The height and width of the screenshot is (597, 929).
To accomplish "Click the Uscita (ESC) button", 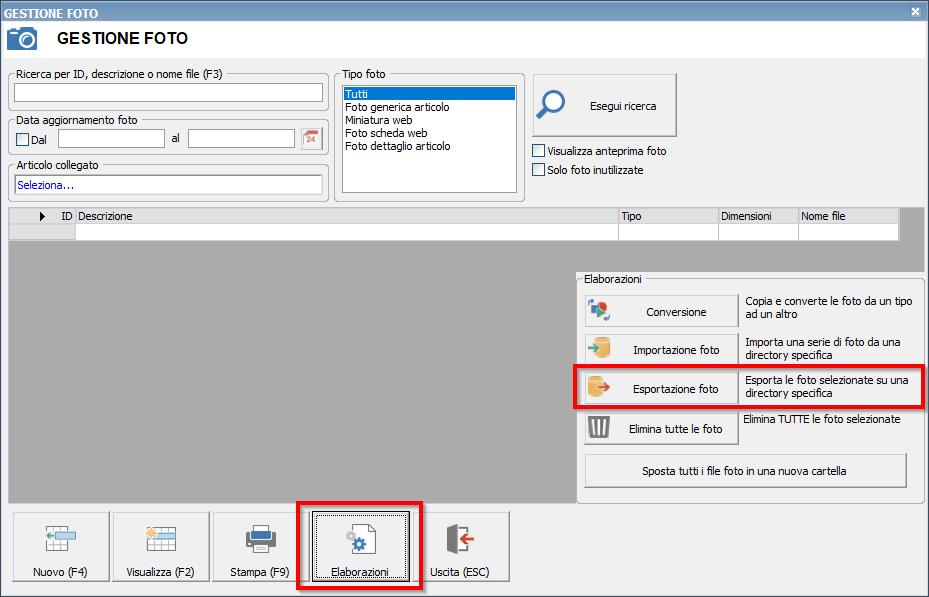I will click(460, 547).
